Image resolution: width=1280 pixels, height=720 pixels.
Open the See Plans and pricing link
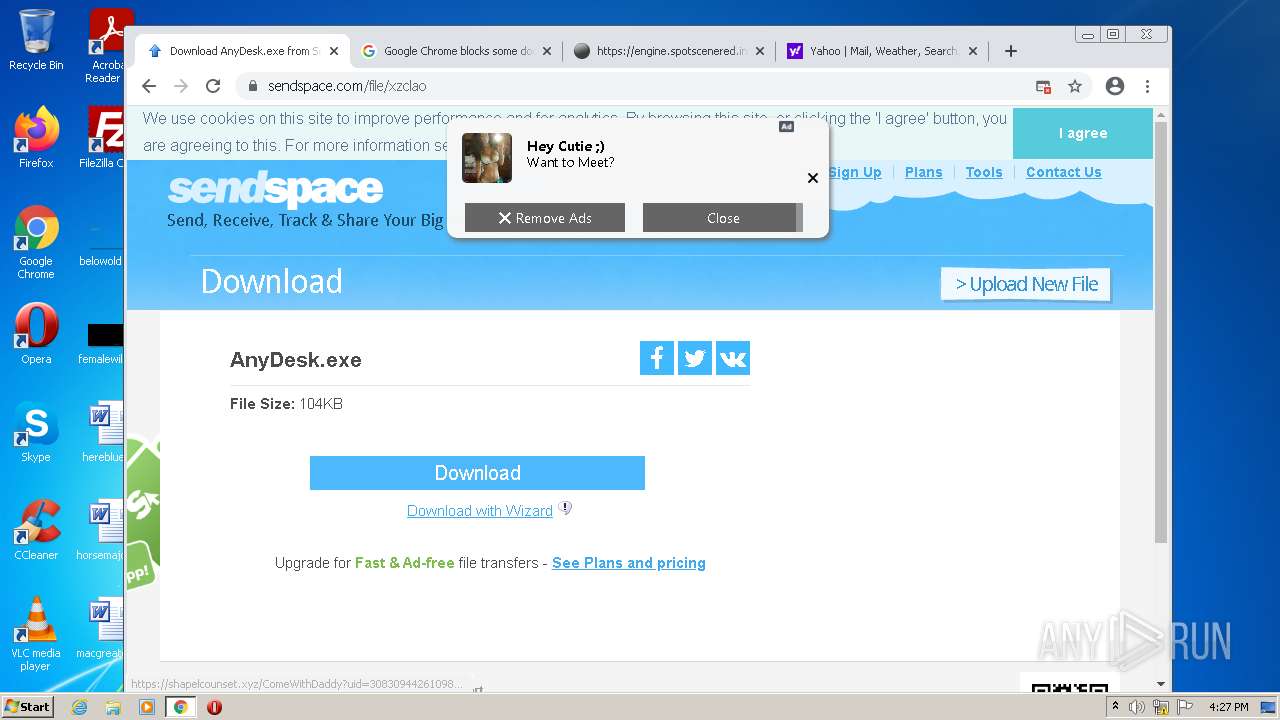pos(629,563)
